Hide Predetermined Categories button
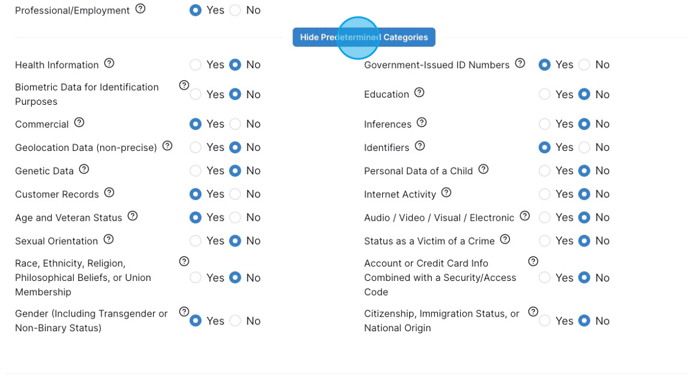The image size is (688, 384). [364, 37]
